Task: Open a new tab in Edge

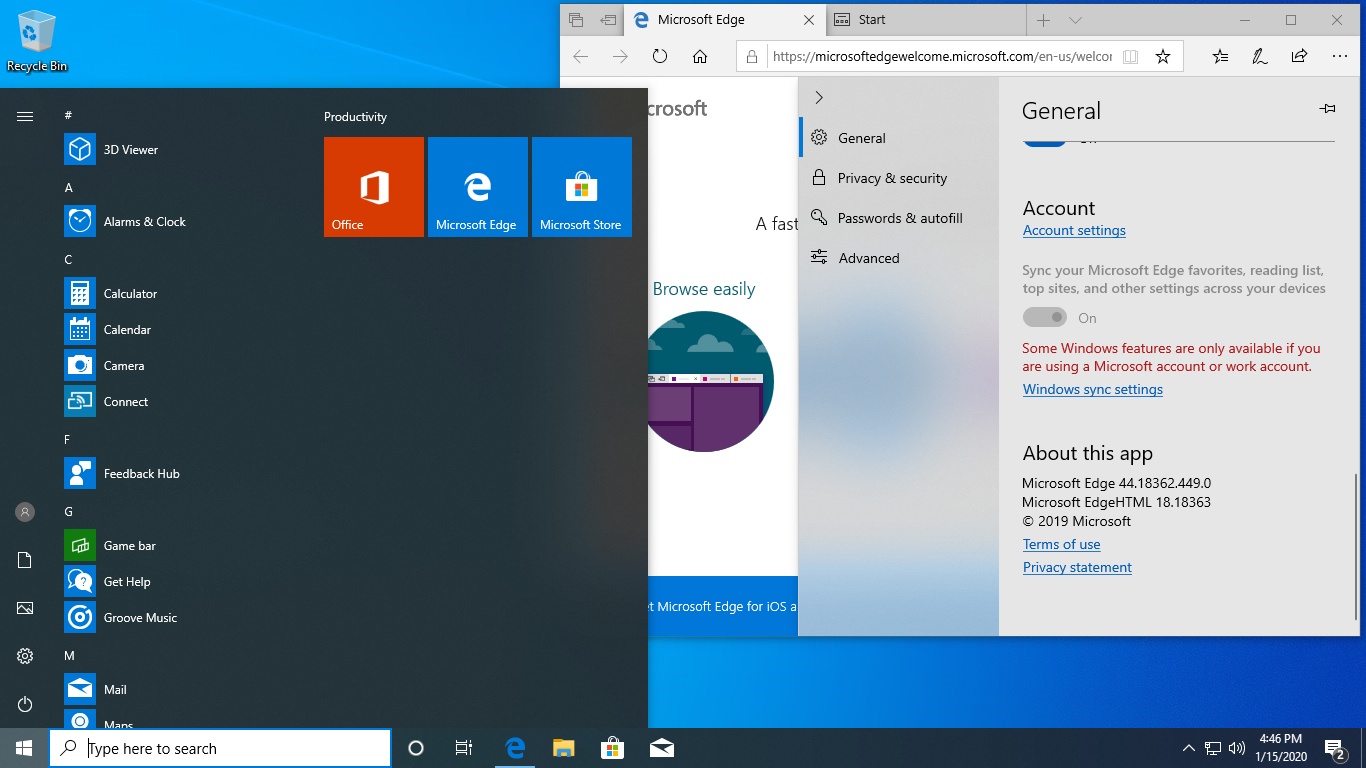Action: [x=1043, y=20]
